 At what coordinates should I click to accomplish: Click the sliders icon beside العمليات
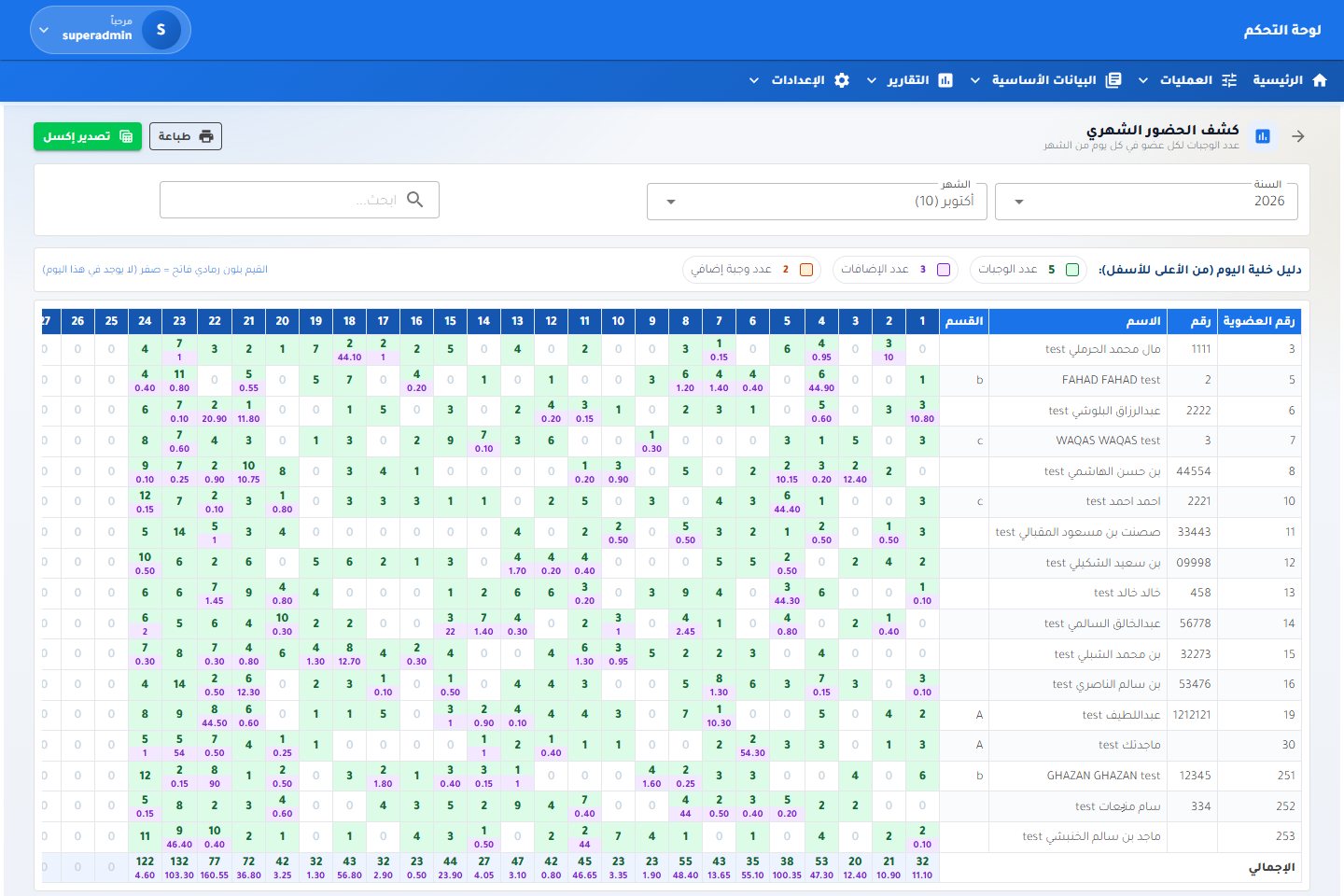[x=1229, y=80]
